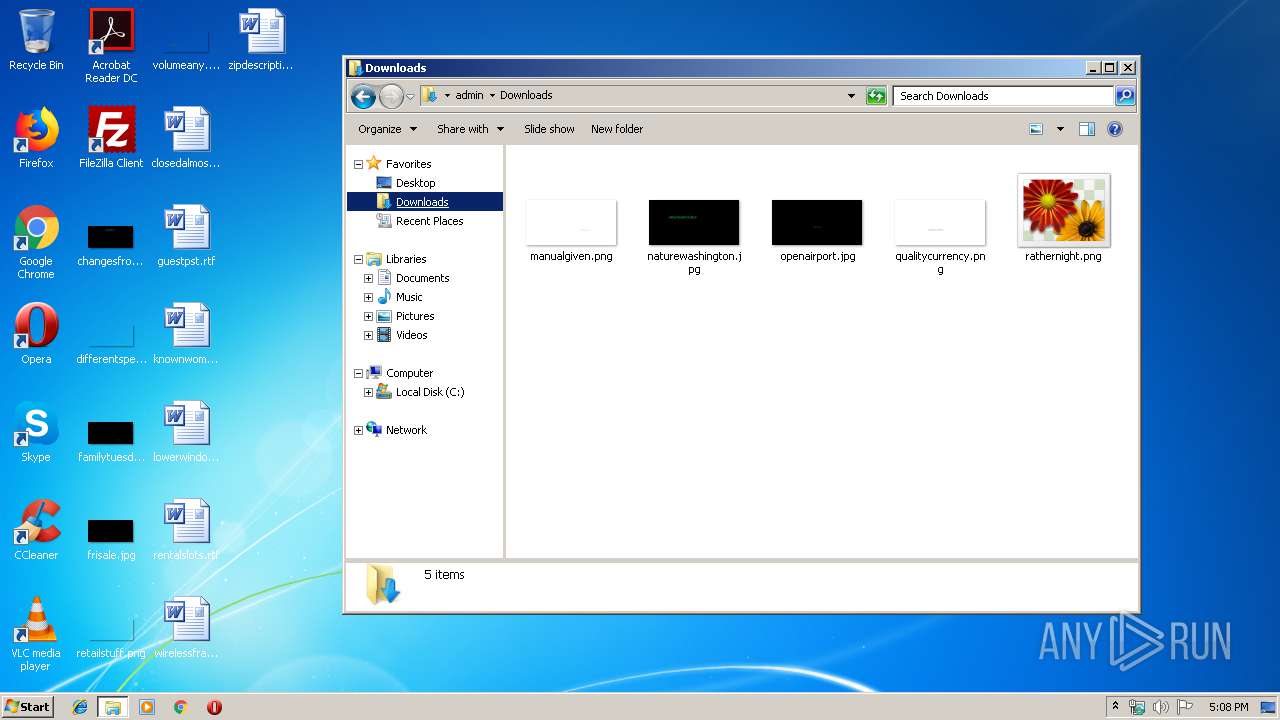Collapse the Libraries tree section
The height and width of the screenshot is (720, 1280).
pos(358,259)
